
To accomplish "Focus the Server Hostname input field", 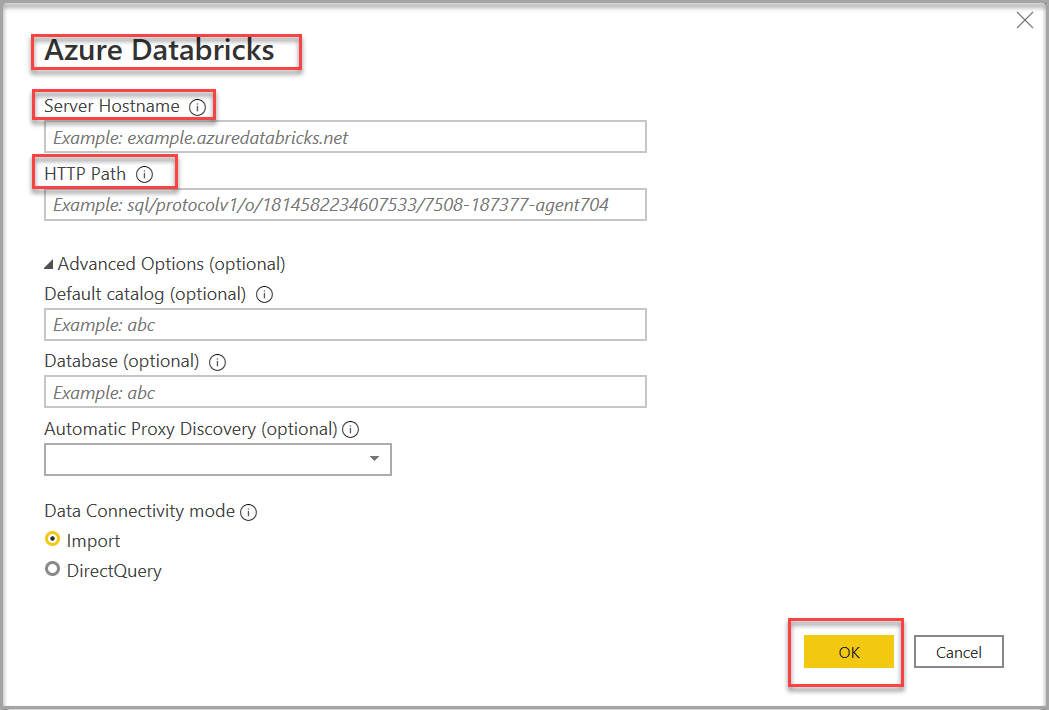I will tap(345, 137).
